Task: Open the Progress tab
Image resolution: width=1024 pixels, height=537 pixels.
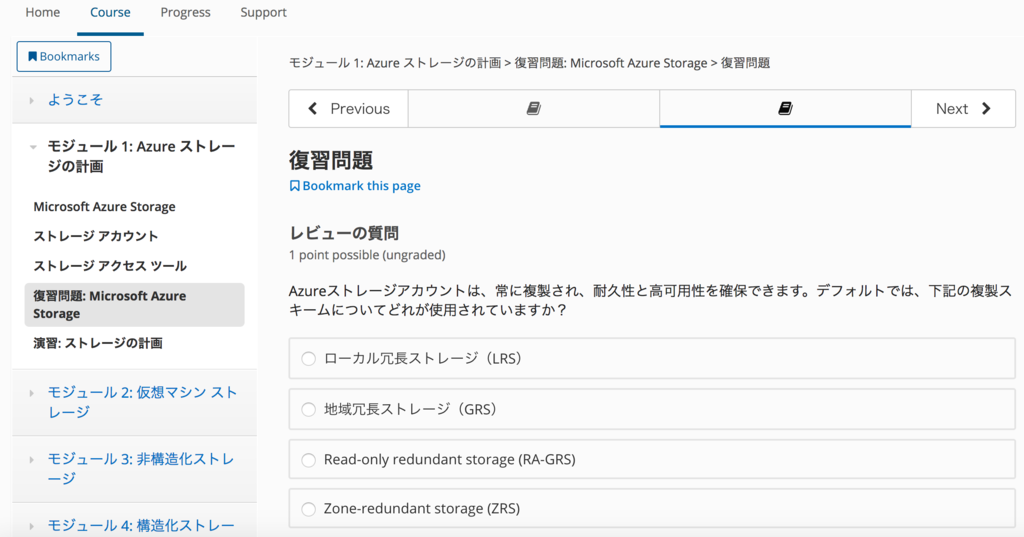Action: [185, 13]
